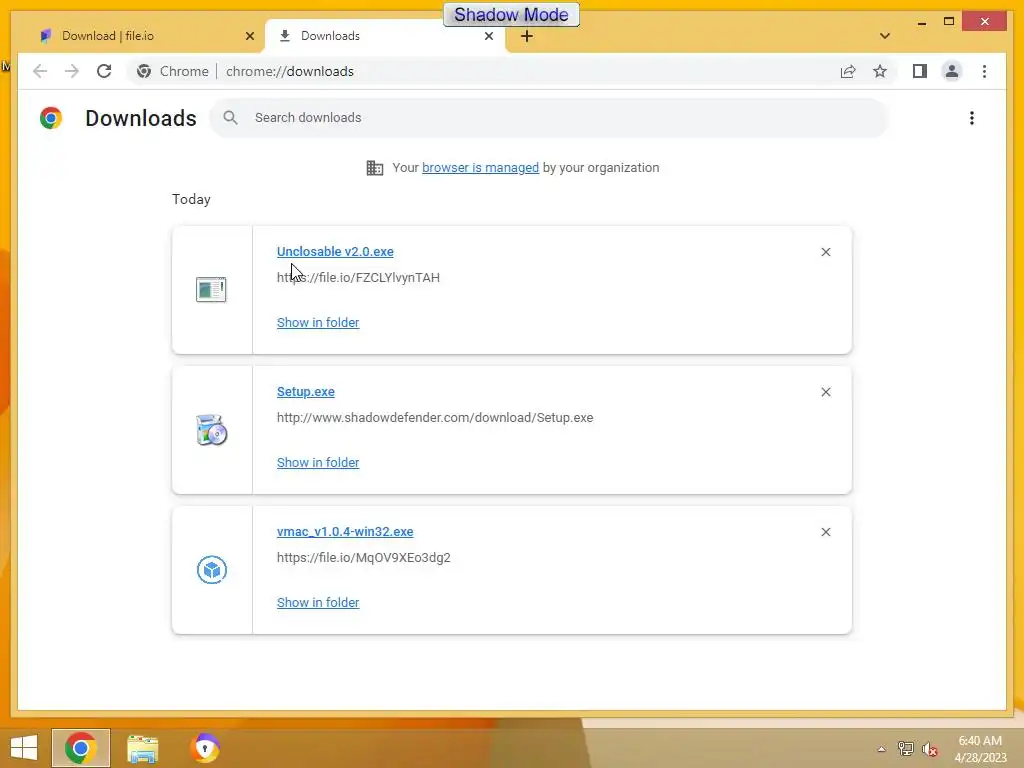Click the Shadow Mode label at top
Screen dimensions: 1024x768
[x=511, y=14]
